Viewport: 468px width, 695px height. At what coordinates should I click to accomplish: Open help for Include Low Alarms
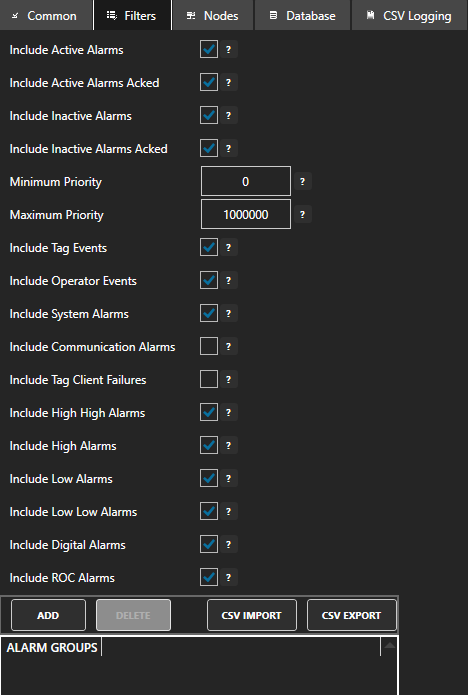(228, 478)
